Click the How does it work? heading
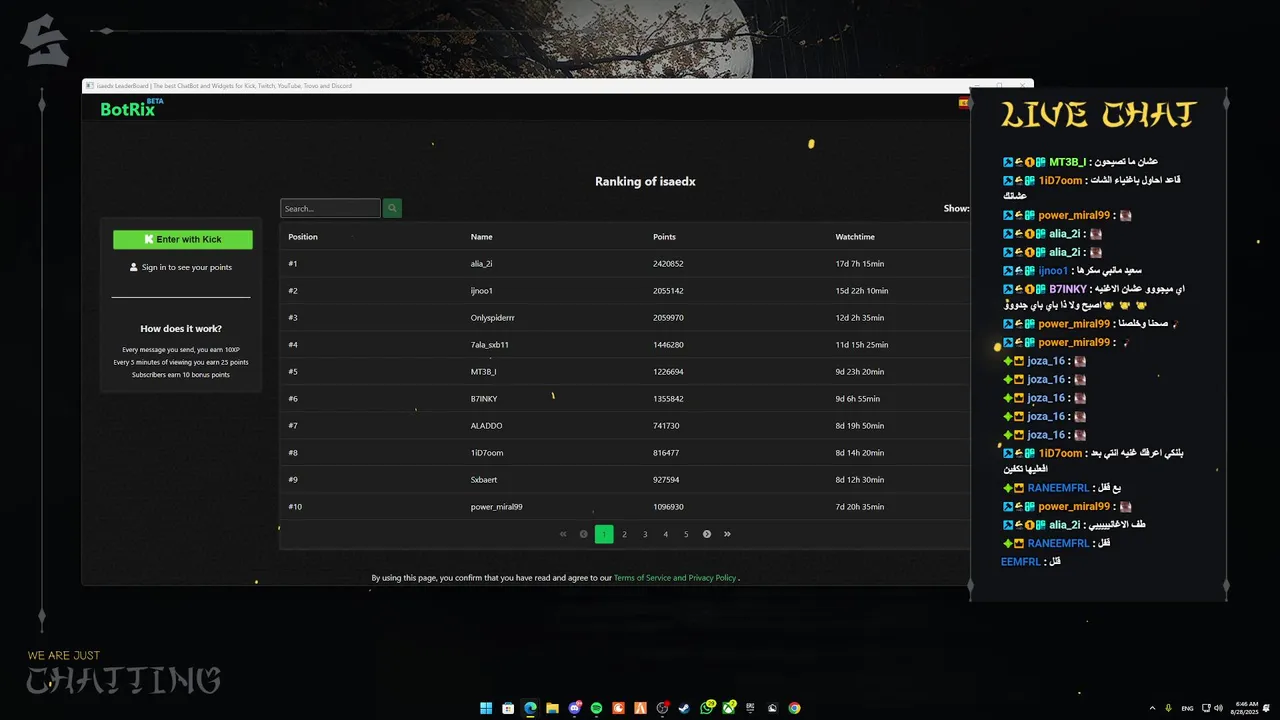 [x=181, y=329]
